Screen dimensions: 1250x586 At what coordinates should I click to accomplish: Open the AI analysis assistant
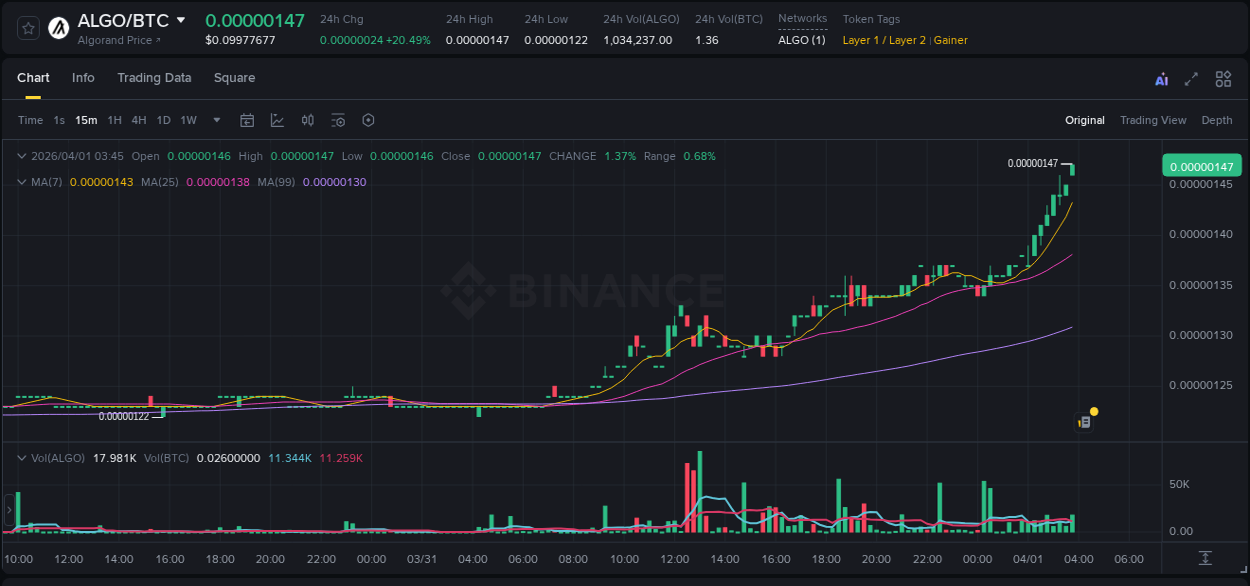coord(1161,78)
